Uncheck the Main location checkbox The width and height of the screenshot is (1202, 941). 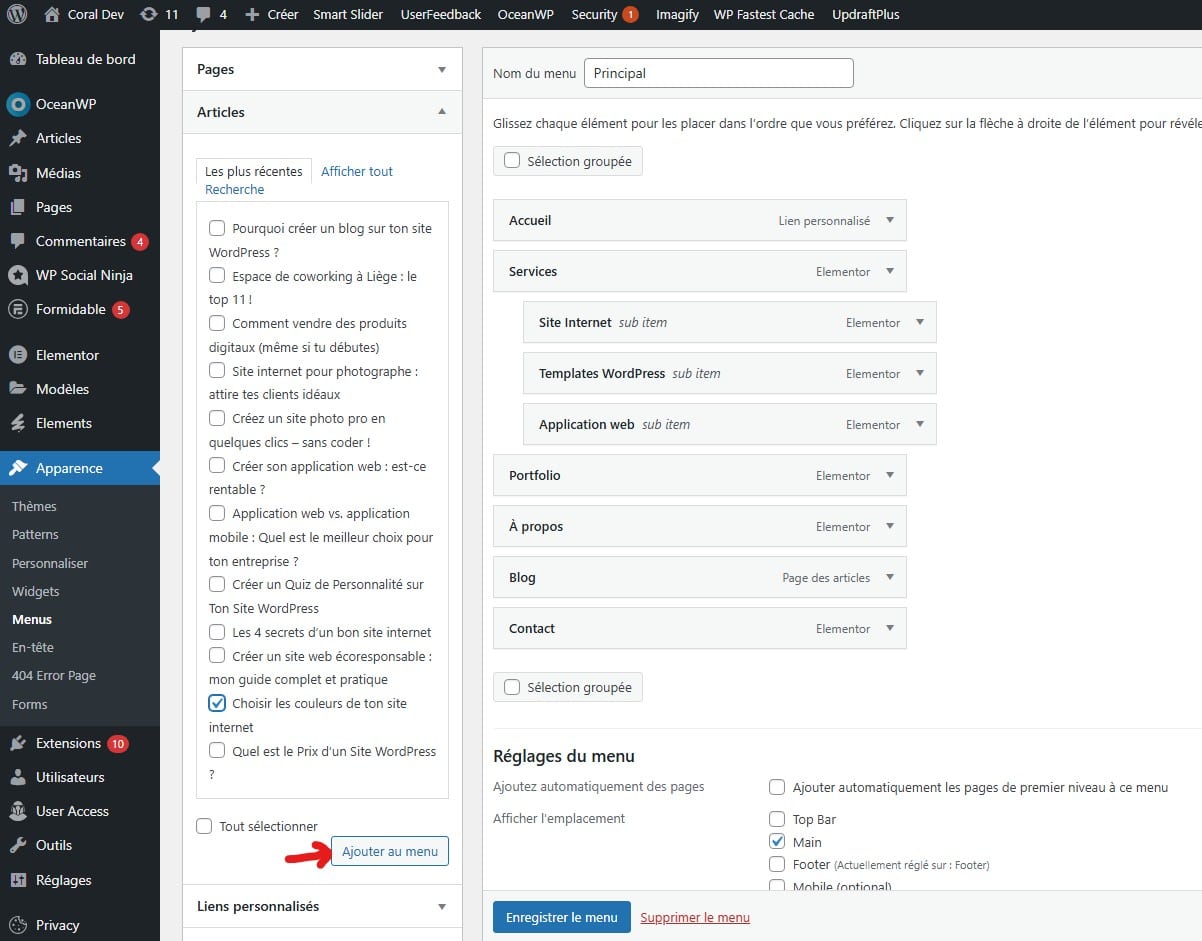tap(777, 842)
